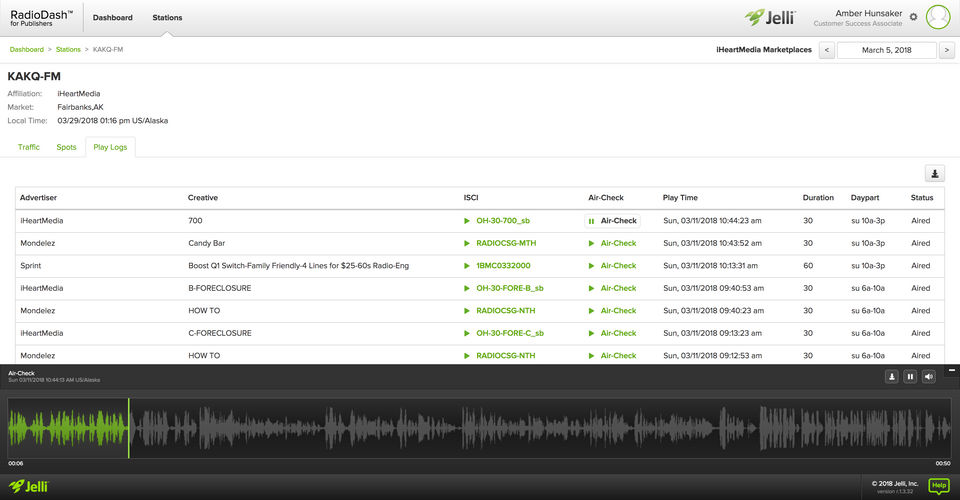Image resolution: width=960 pixels, height=500 pixels.
Task: Open the 1BMC0332000 ISCI link
Action: [x=503, y=266]
